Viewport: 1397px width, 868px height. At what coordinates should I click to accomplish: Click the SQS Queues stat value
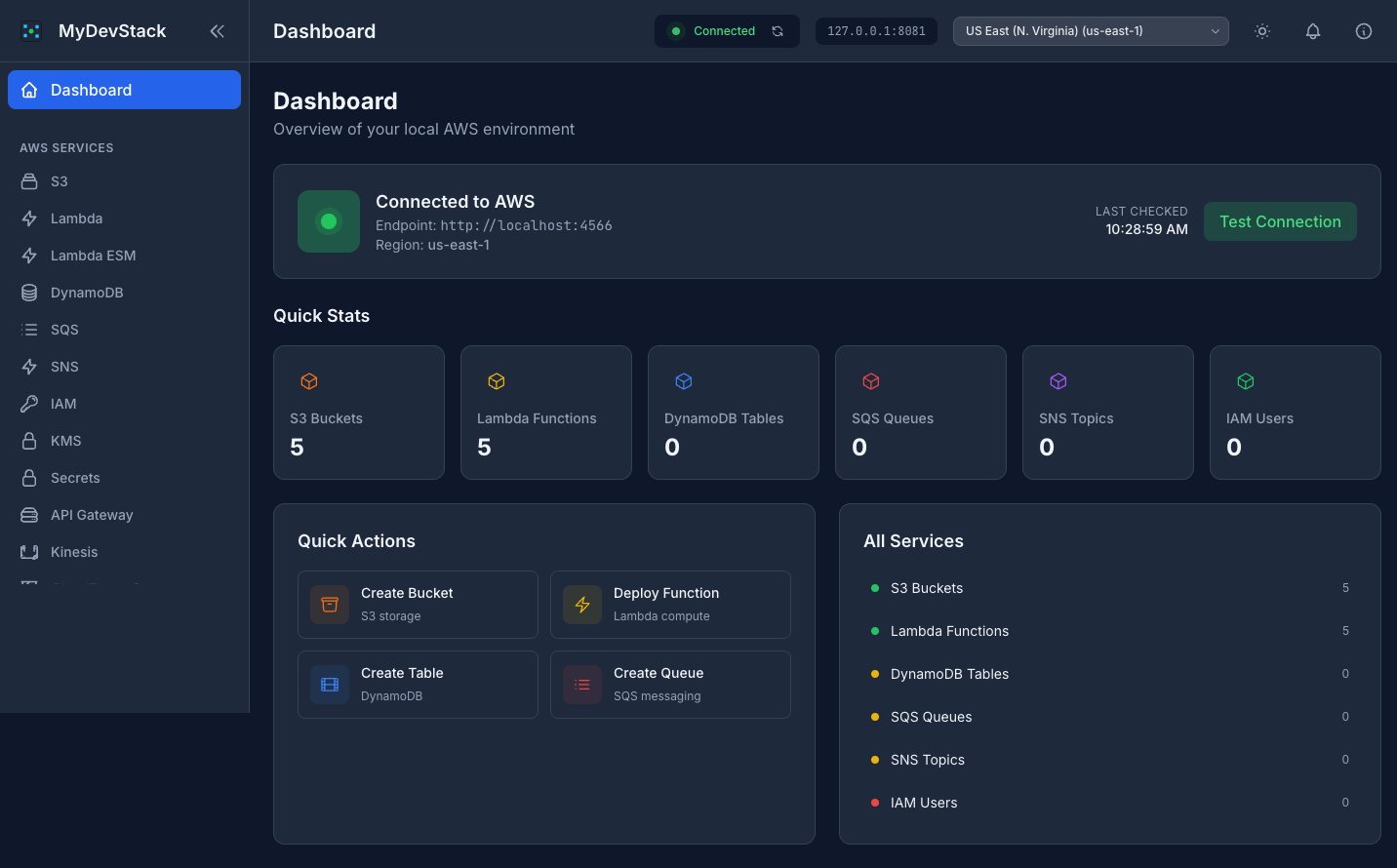(859, 447)
